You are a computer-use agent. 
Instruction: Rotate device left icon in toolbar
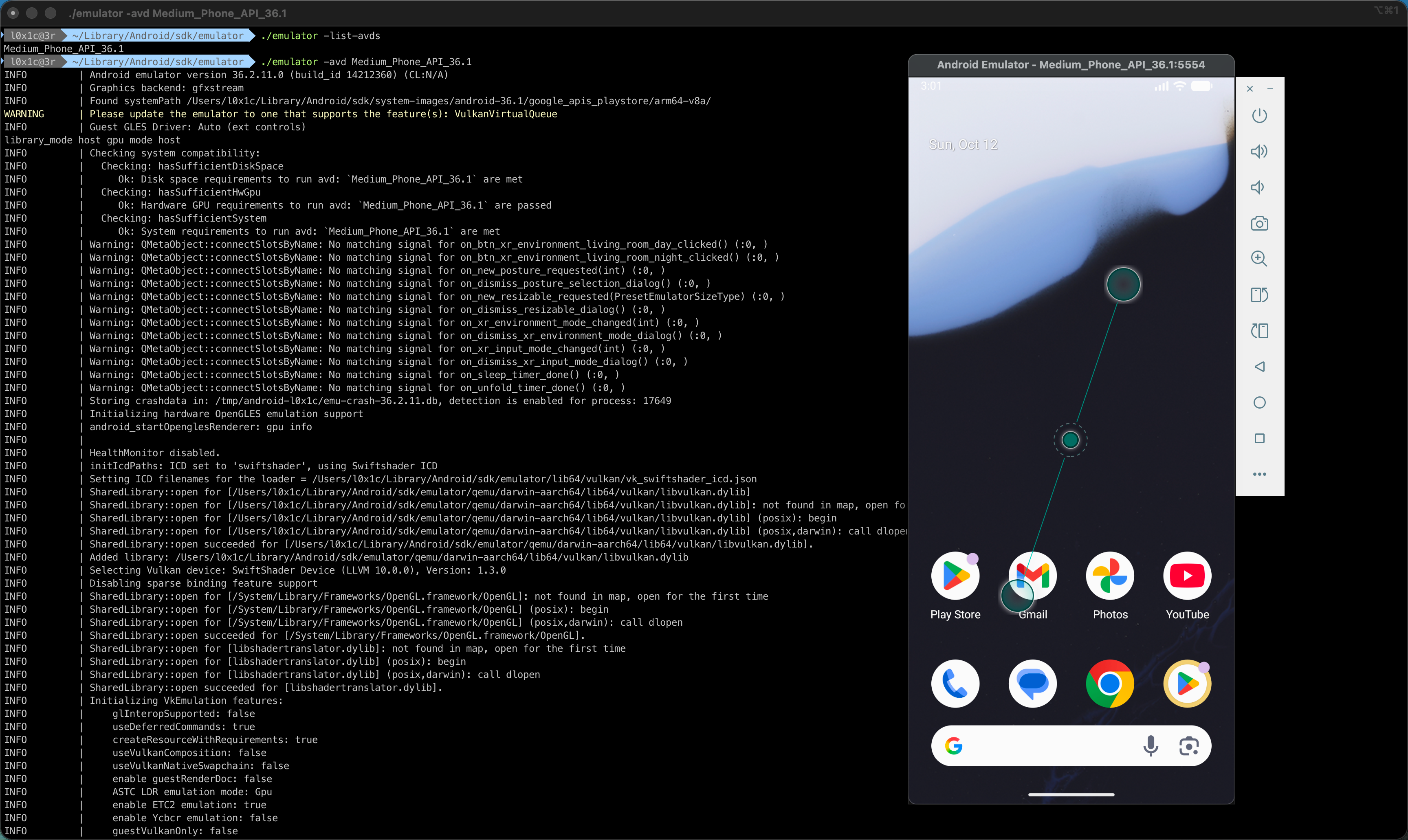(x=1258, y=295)
